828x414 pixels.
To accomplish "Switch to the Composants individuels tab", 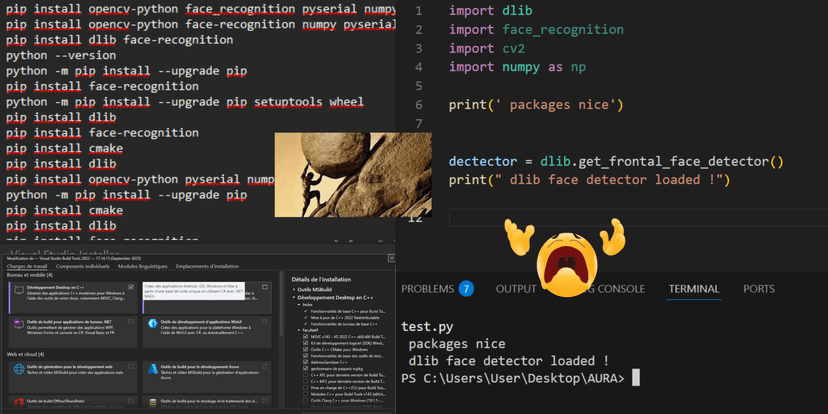I will pos(82,266).
